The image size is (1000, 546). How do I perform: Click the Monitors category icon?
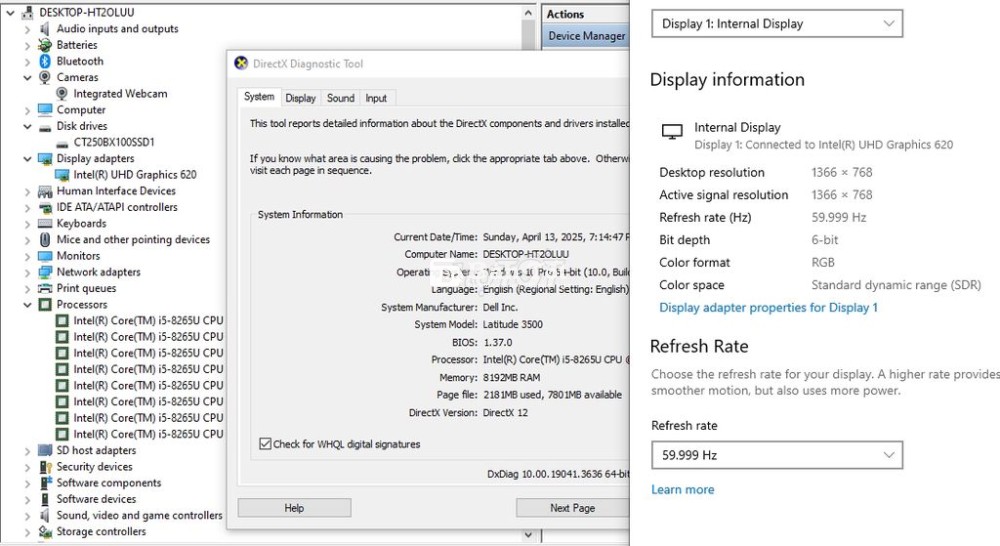tap(45, 256)
